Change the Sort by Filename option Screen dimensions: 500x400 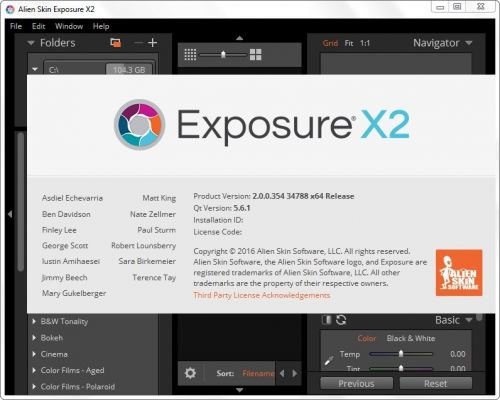click(x=258, y=373)
